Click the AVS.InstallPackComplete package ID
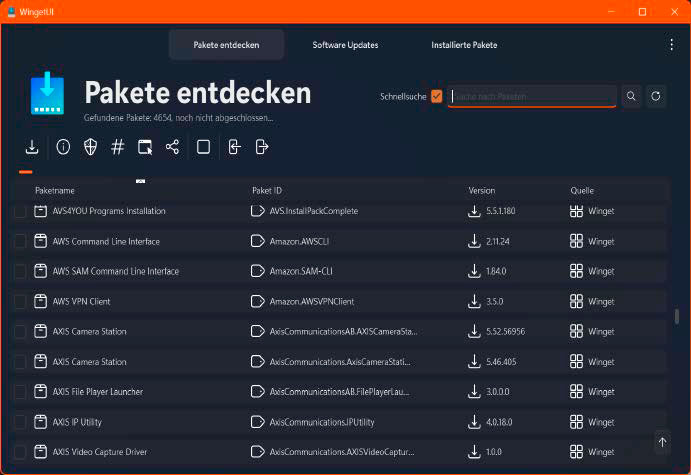The height and width of the screenshot is (475, 691). 314,211
